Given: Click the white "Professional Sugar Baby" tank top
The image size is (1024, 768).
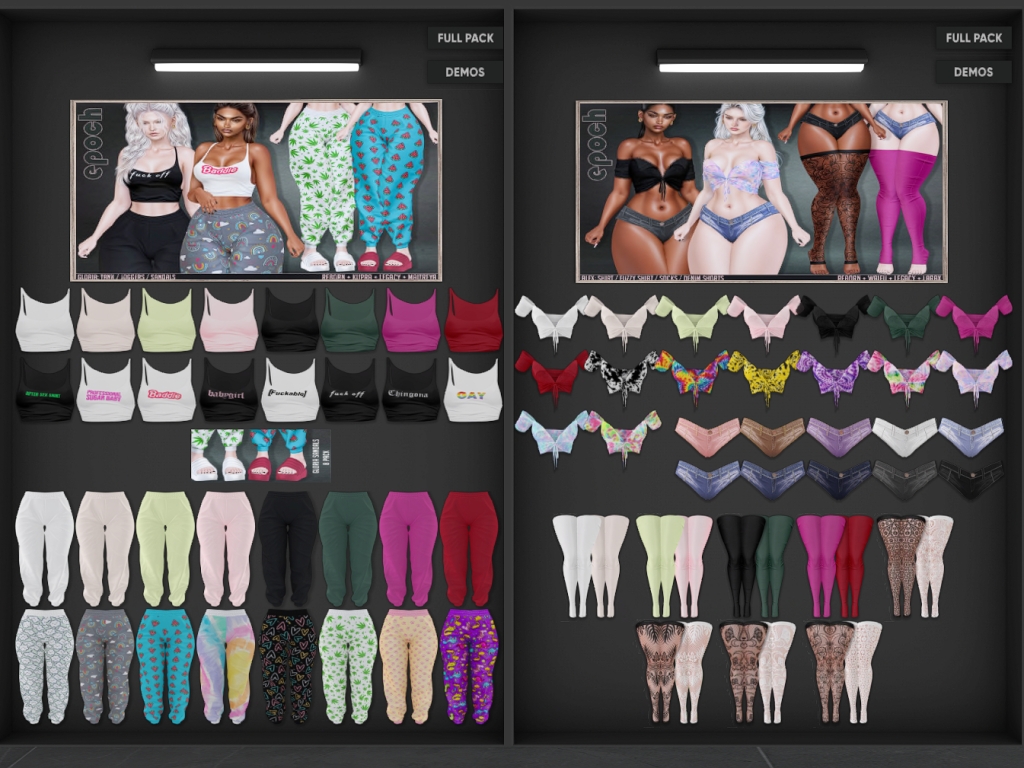Looking at the screenshot, I should click(x=105, y=391).
